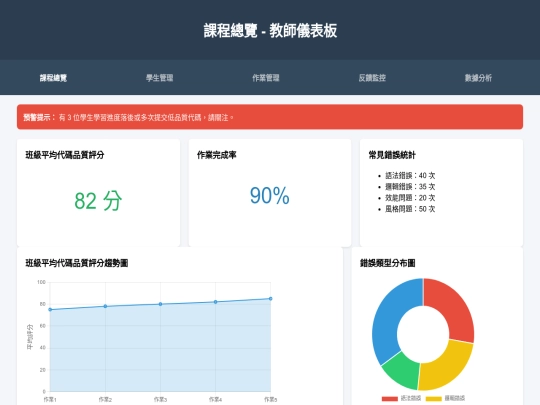Select the 數據分析 tab
This screenshot has width=540, height=405.
click(x=478, y=78)
